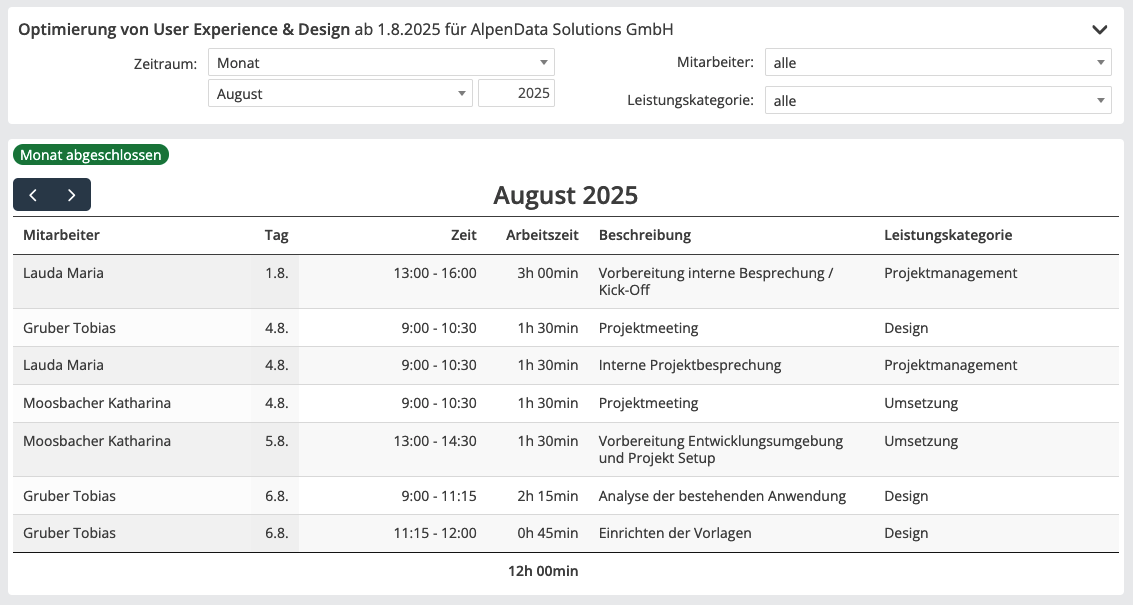Open the Mitarbeiter filter dropdown
Screen dimensions: 1133x605
[938, 63]
